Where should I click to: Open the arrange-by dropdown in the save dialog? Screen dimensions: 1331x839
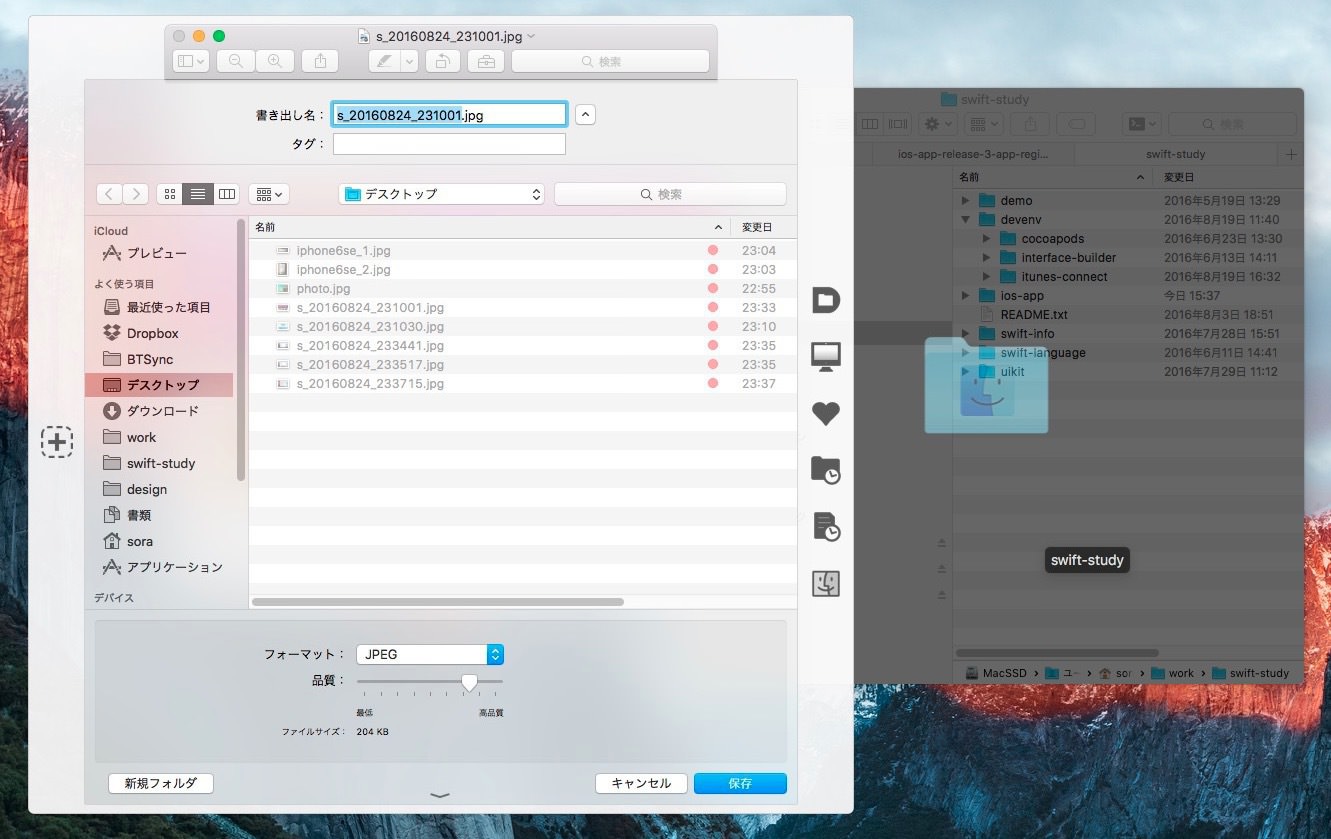pyautogui.click(x=268, y=194)
